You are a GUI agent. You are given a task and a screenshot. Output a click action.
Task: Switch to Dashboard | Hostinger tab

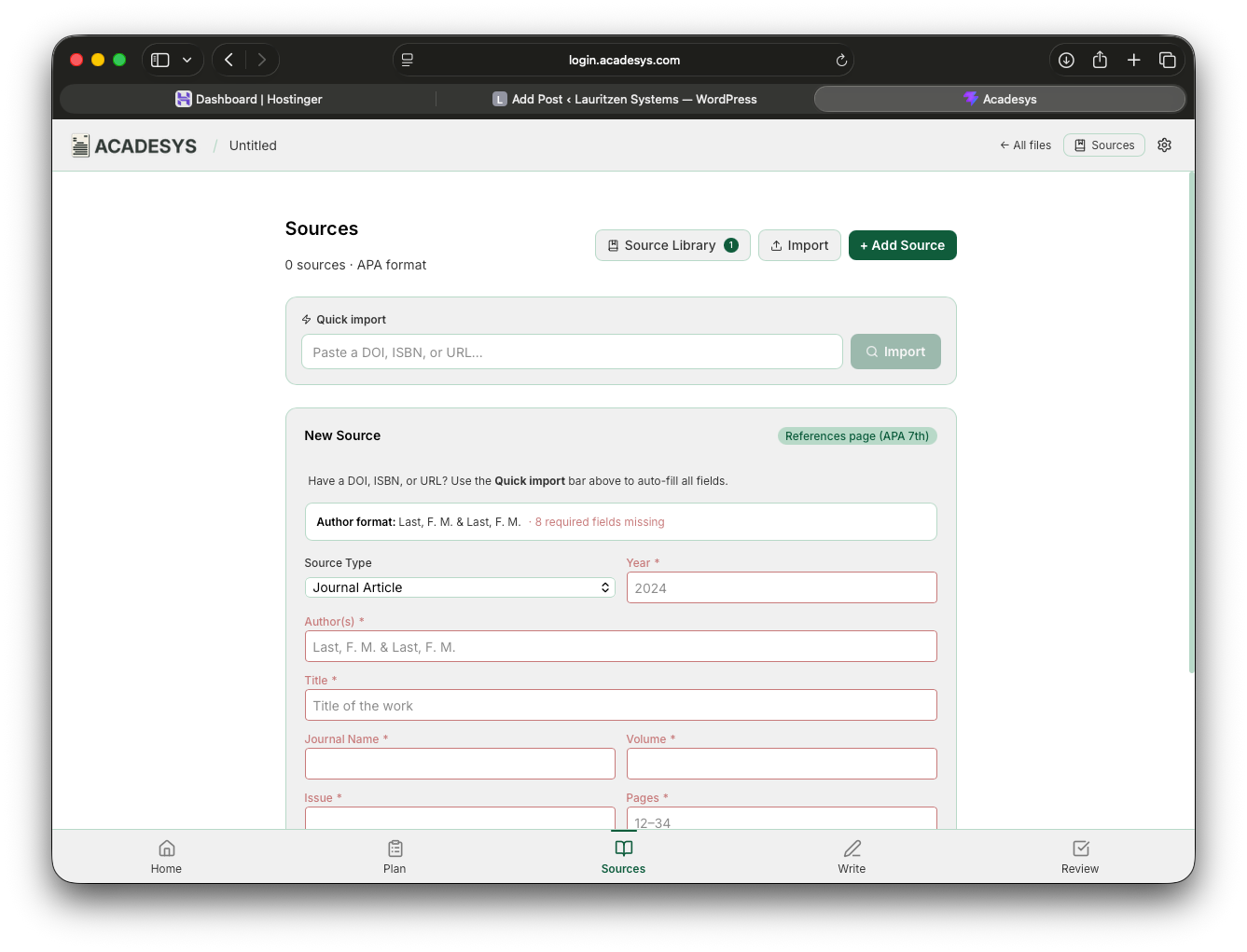249,99
